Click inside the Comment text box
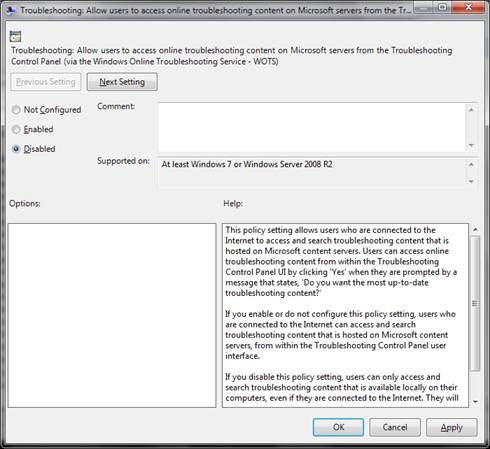This screenshot has width=490, height=449. click(x=312, y=127)
